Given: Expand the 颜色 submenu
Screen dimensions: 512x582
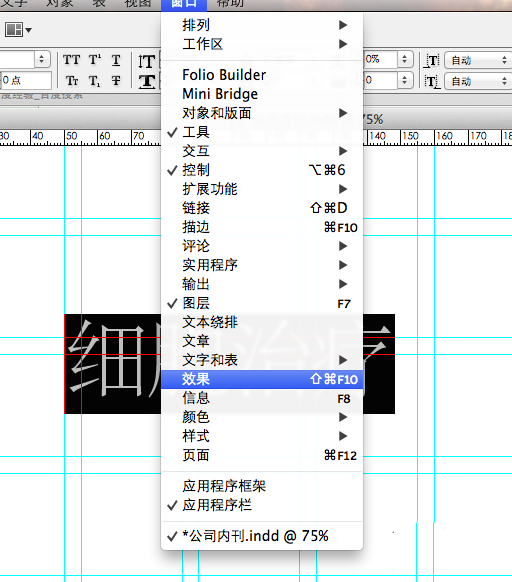Looking at the screenshot, I should (262, 417).
